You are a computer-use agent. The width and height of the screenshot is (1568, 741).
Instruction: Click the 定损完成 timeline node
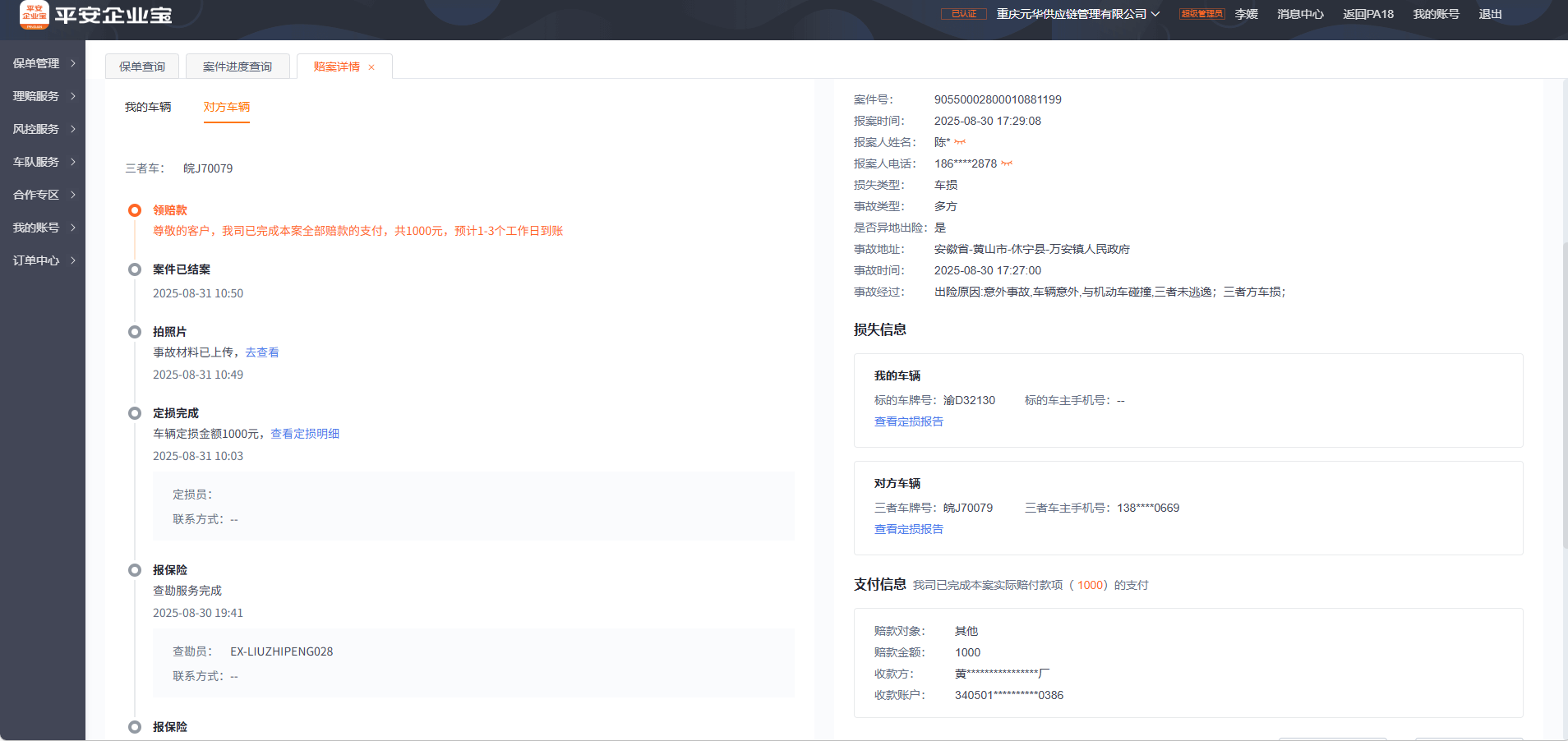pos(135,413)
